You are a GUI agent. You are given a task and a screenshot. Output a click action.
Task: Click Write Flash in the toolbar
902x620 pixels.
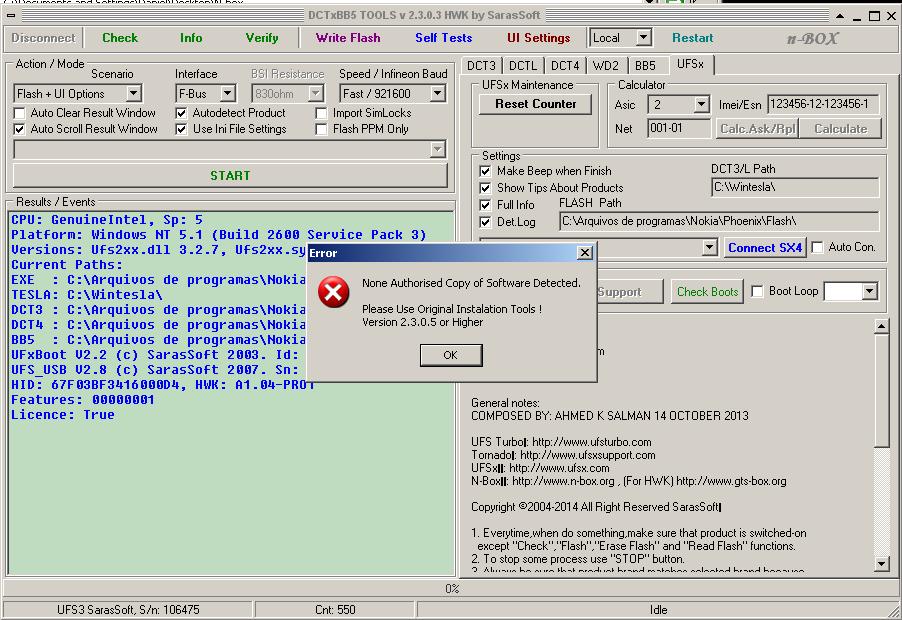tap(348, 38)
